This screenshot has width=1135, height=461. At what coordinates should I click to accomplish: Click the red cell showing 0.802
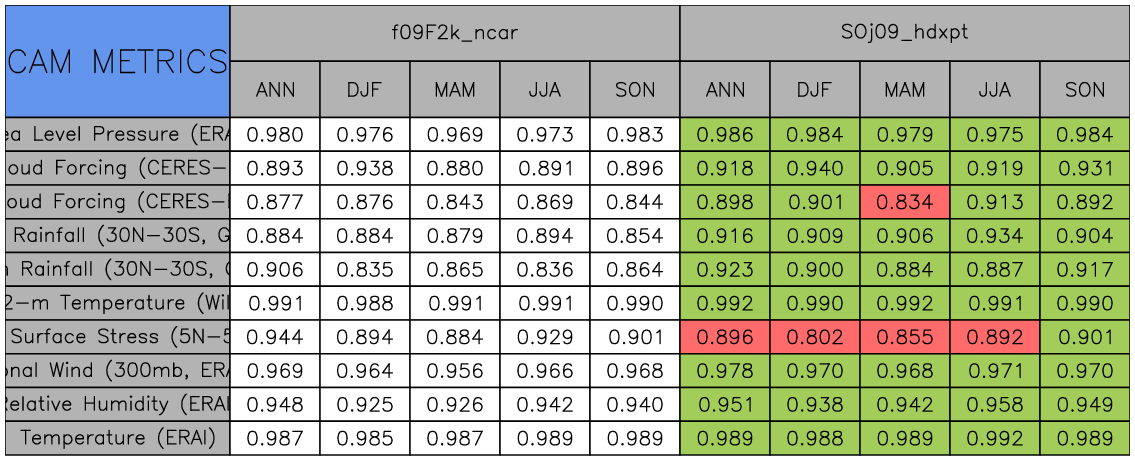[815, 337]
